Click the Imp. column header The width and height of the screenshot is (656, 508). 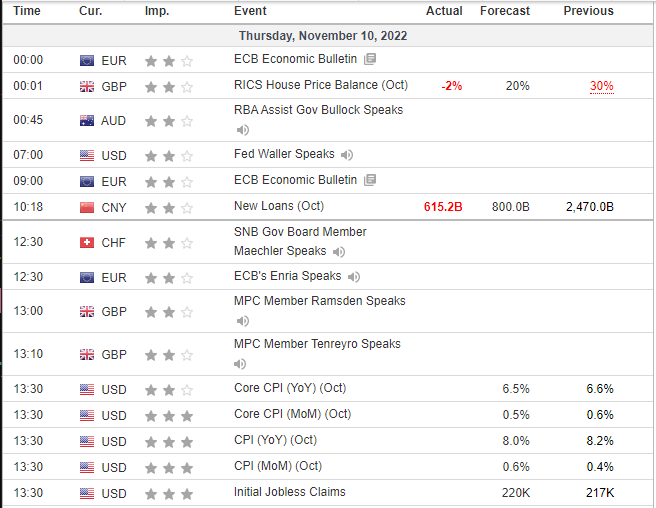click(x=157, y=11)
